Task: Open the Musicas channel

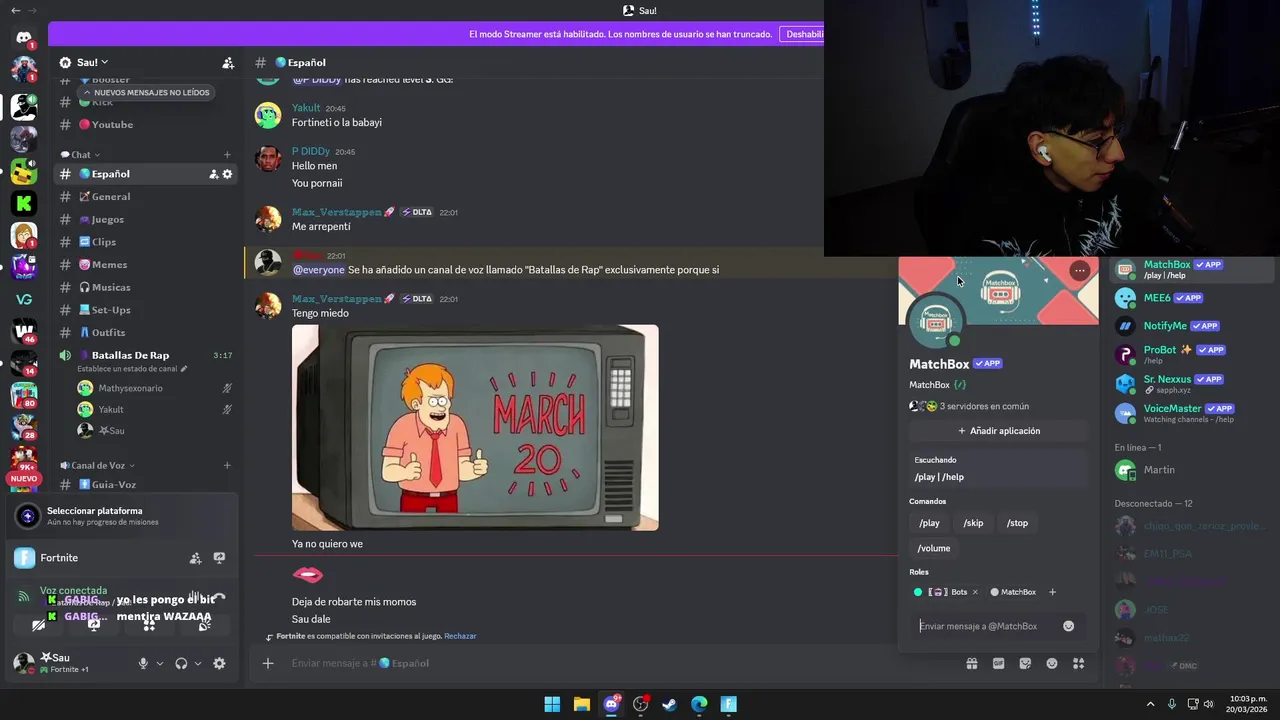Action: pos(147,287)
